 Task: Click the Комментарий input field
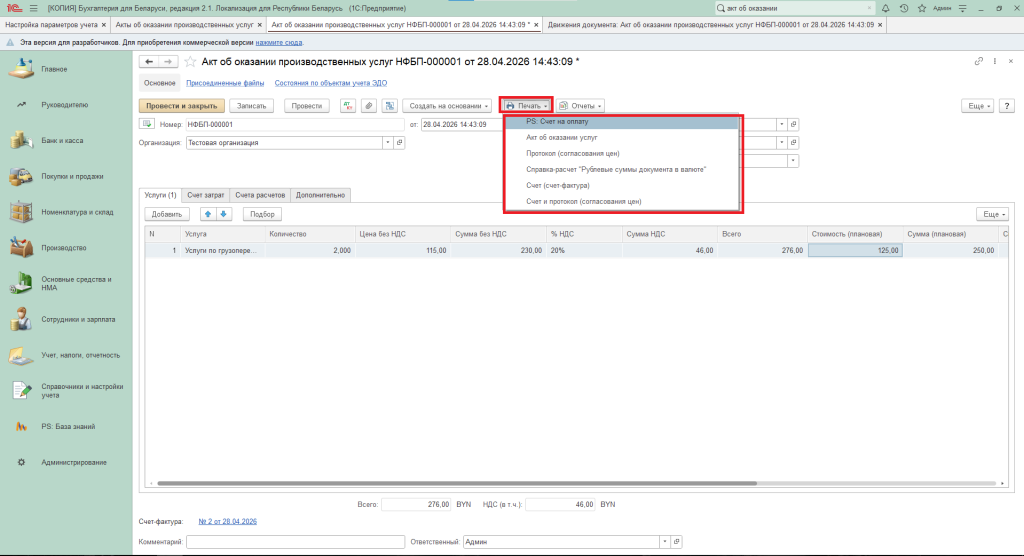click(x=295, y=542)
